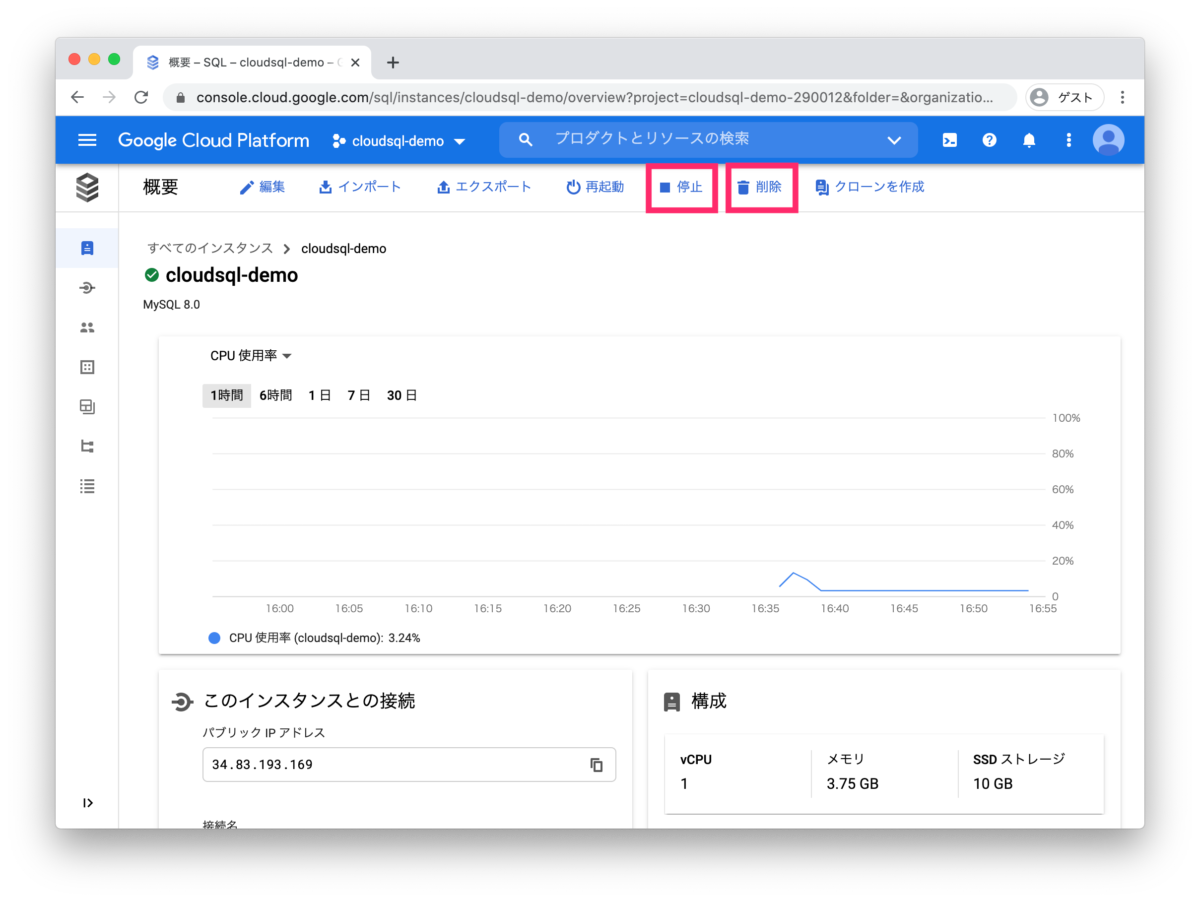
Task: Expand the search bar chevron
Action: 894,140
